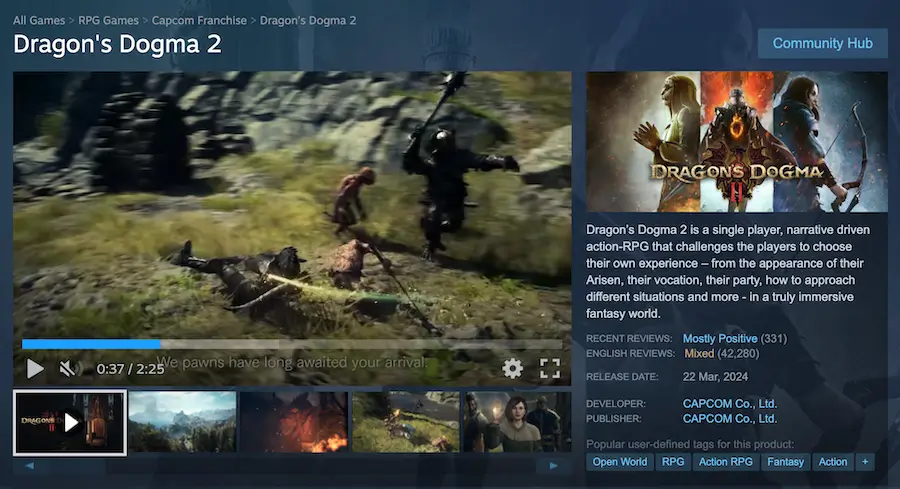This screenshot has height=489, width=900.
Task: Open Mostly Positive recent reviews
Action: (720, 339)
